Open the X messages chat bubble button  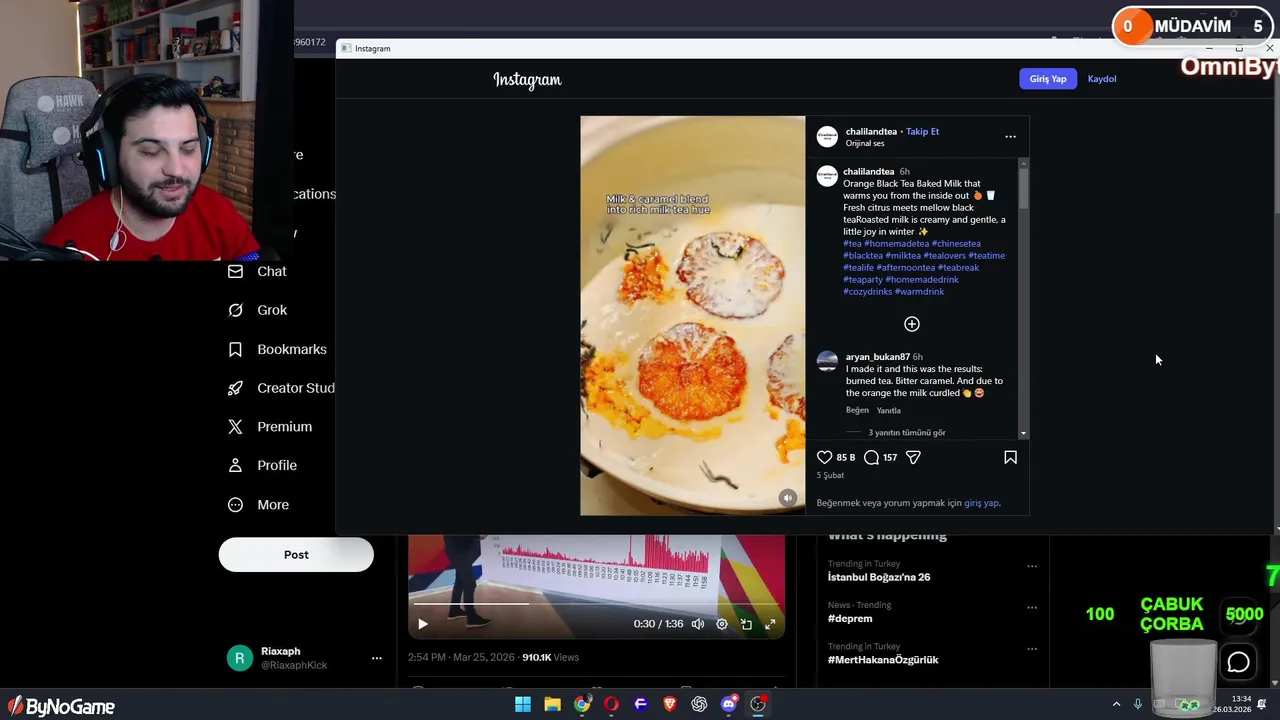pyautogui.click(x=1238, y=662)
